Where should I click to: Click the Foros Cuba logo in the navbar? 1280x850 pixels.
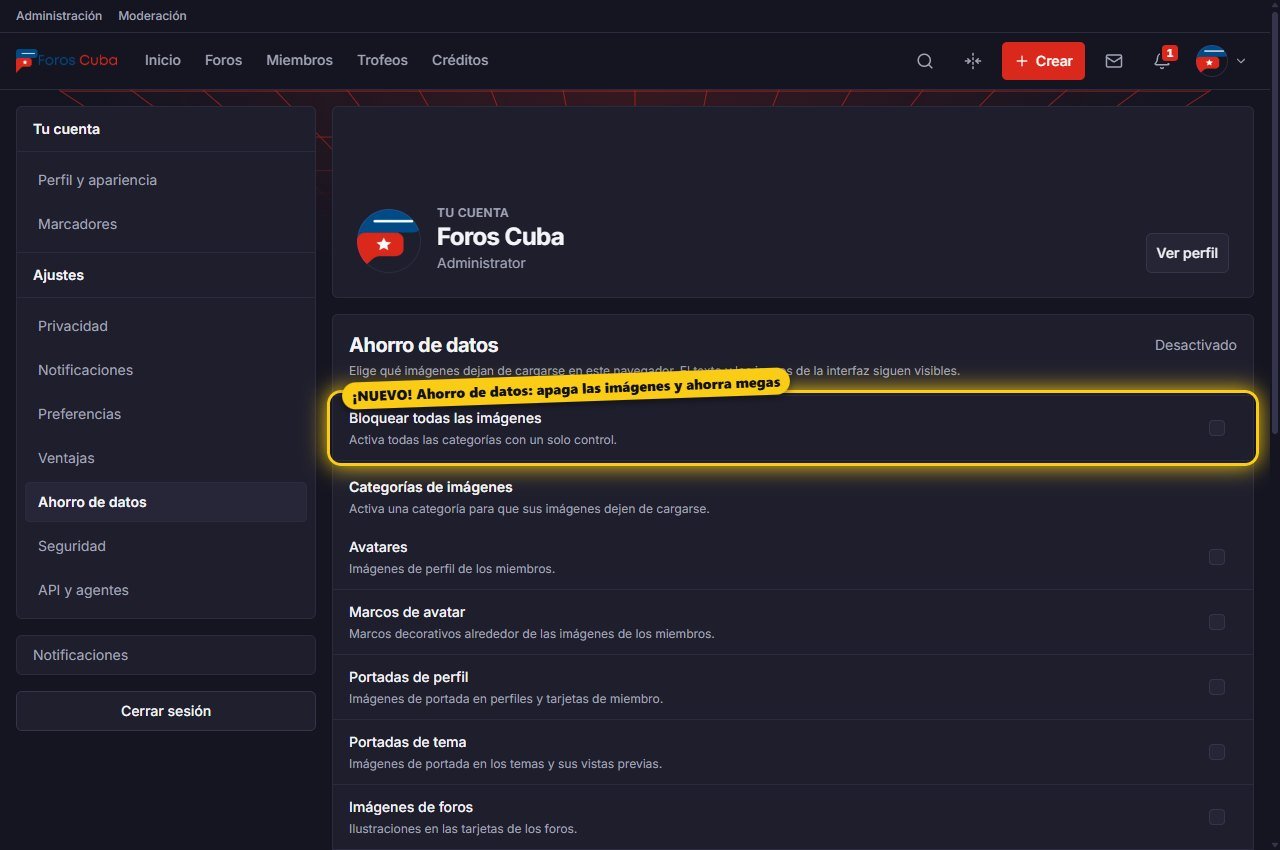(67, 60)
